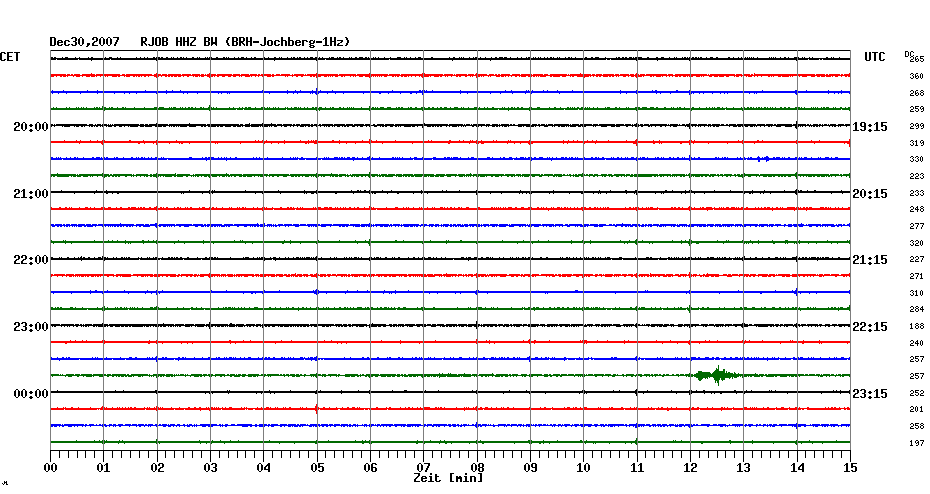
Task: Pick the 03 minute axis label
Action: click(x=211, y=468)
